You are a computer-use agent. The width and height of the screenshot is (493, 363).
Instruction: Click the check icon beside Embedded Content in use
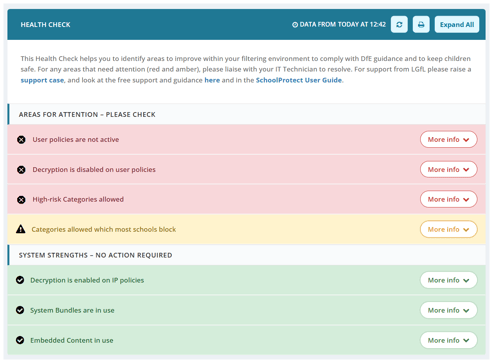(x=20, y=340)
